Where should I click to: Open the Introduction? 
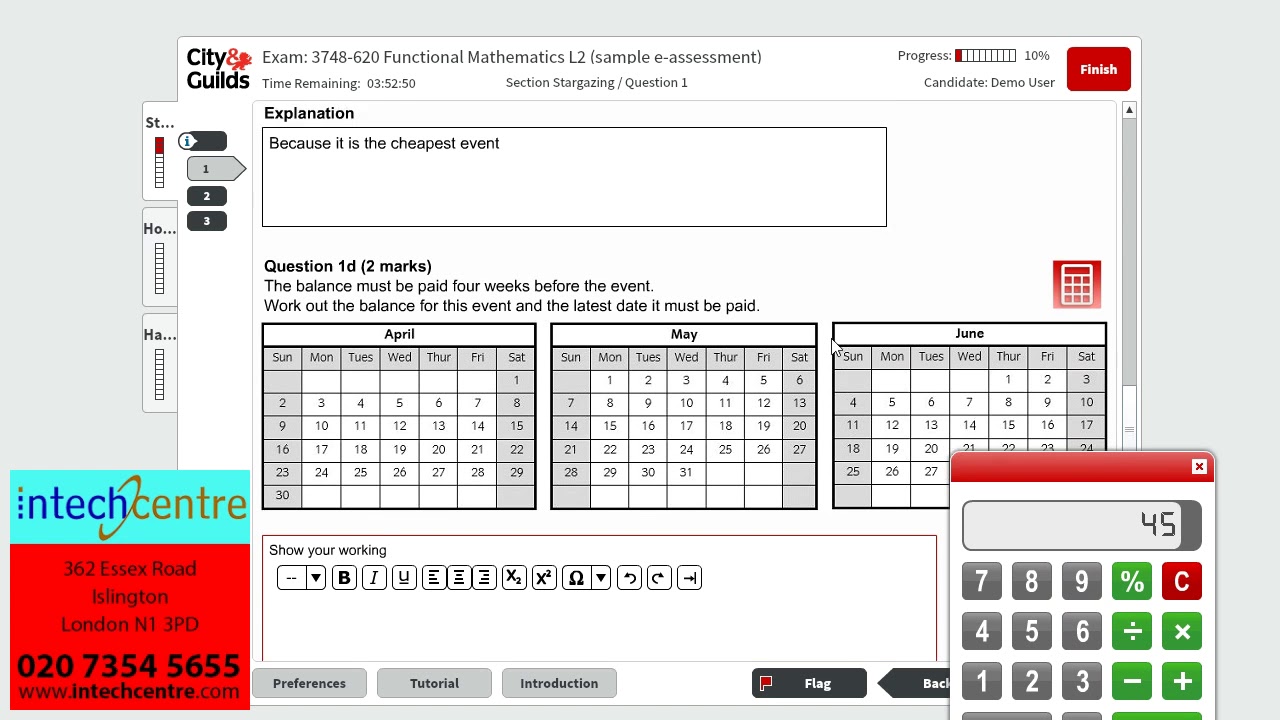coord(559,683)
